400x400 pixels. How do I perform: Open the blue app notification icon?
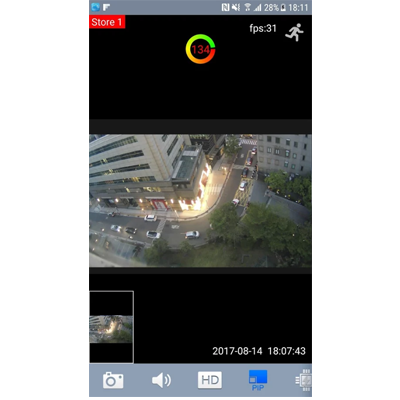[96, 7]
